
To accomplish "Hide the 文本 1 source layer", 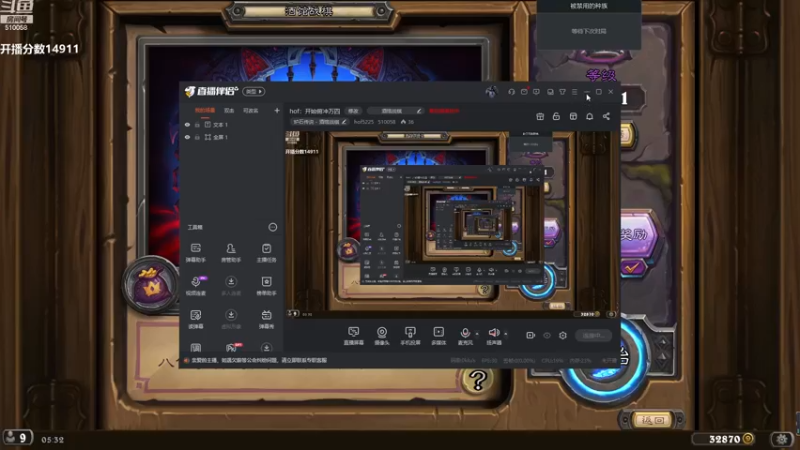I will (187, 124).
